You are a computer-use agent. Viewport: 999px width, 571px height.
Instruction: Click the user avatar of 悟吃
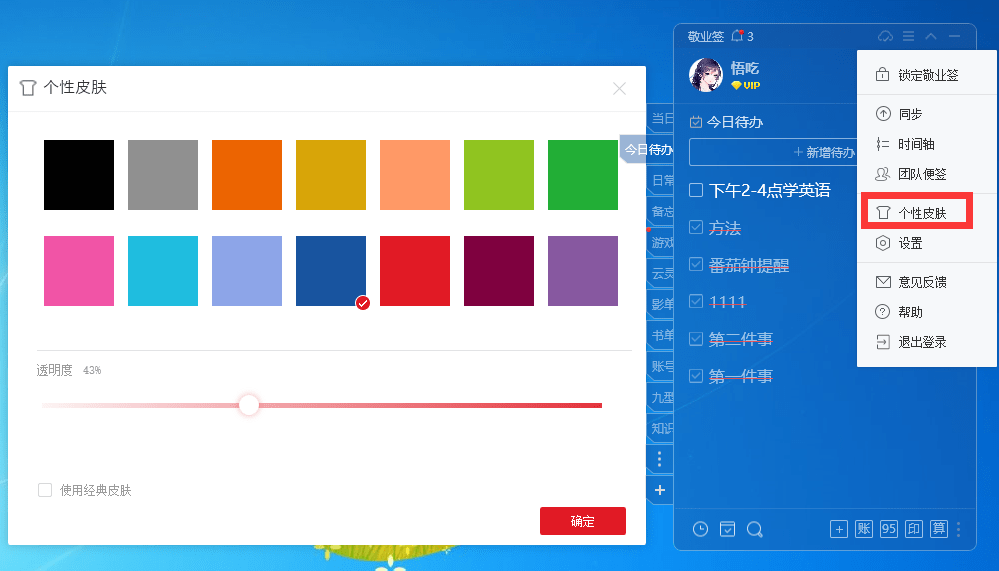tap(706, 75)
